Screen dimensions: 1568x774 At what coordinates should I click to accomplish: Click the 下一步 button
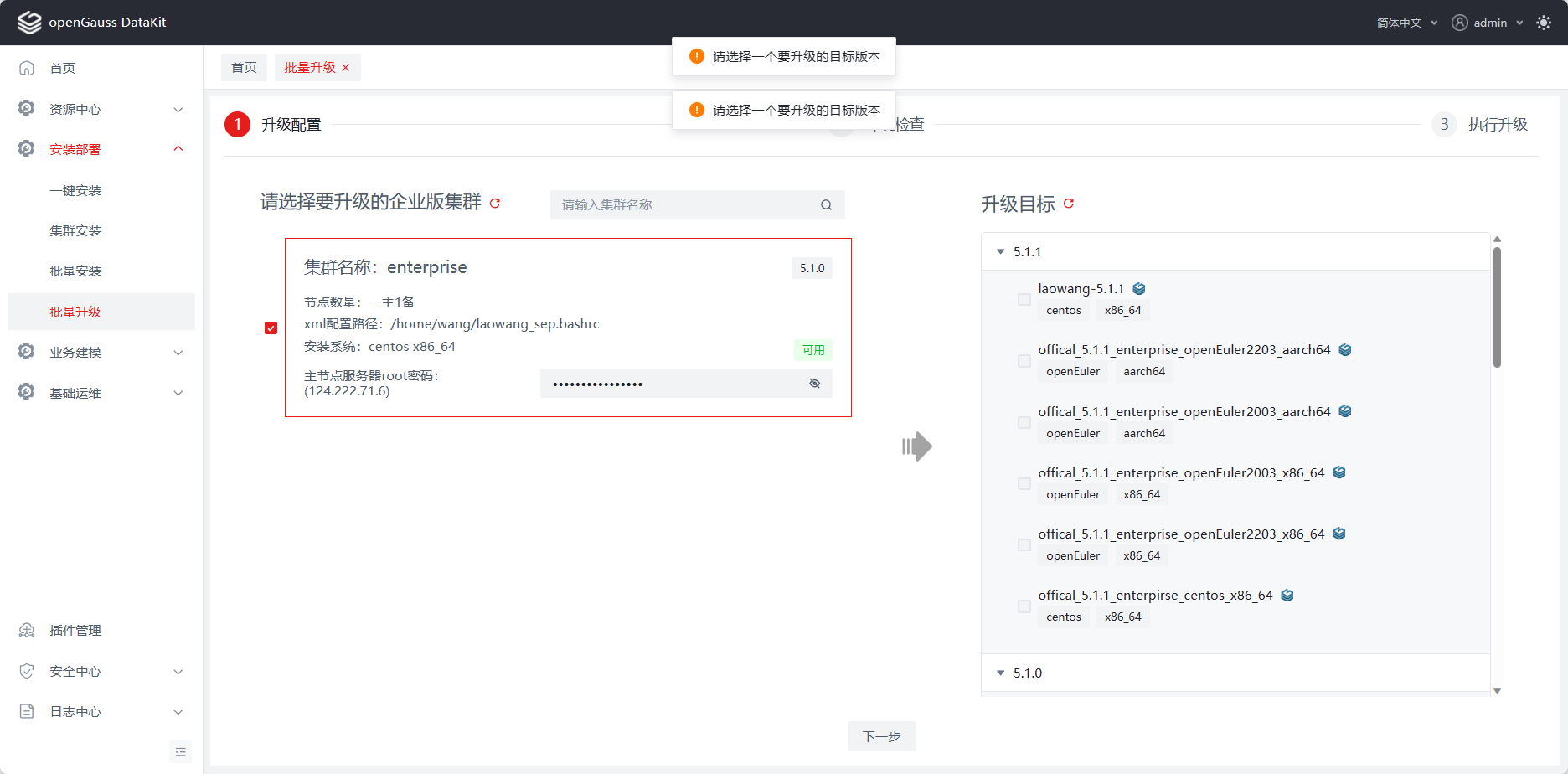[x=881, y=736]
